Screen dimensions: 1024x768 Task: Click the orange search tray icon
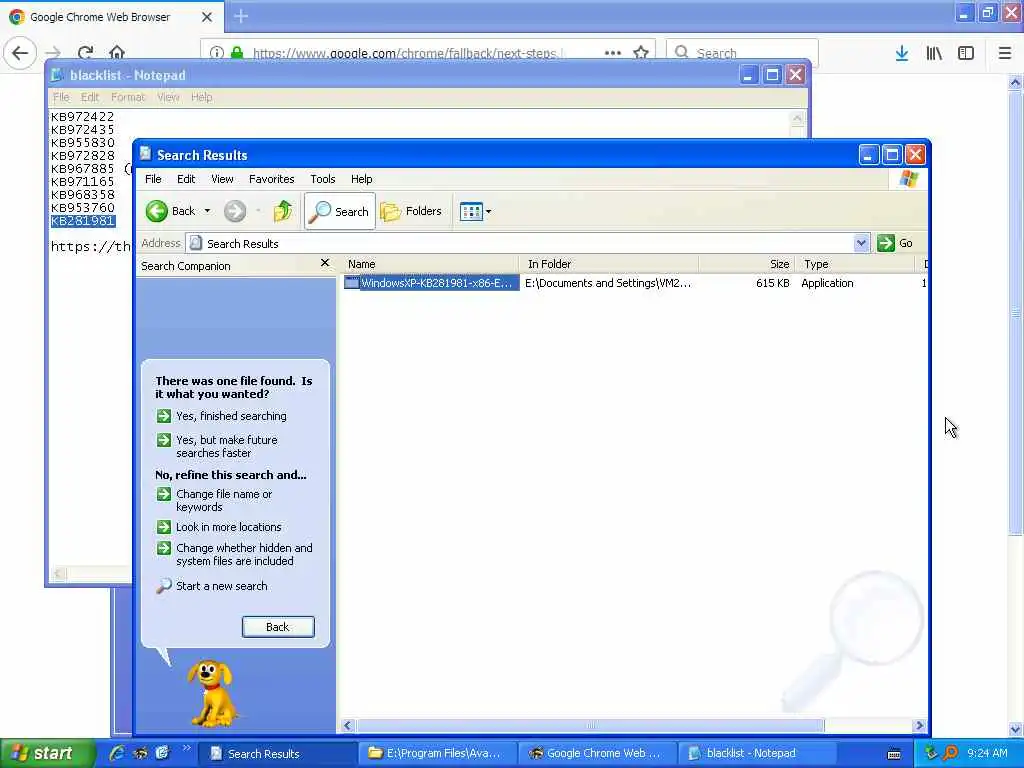(950, 753)
